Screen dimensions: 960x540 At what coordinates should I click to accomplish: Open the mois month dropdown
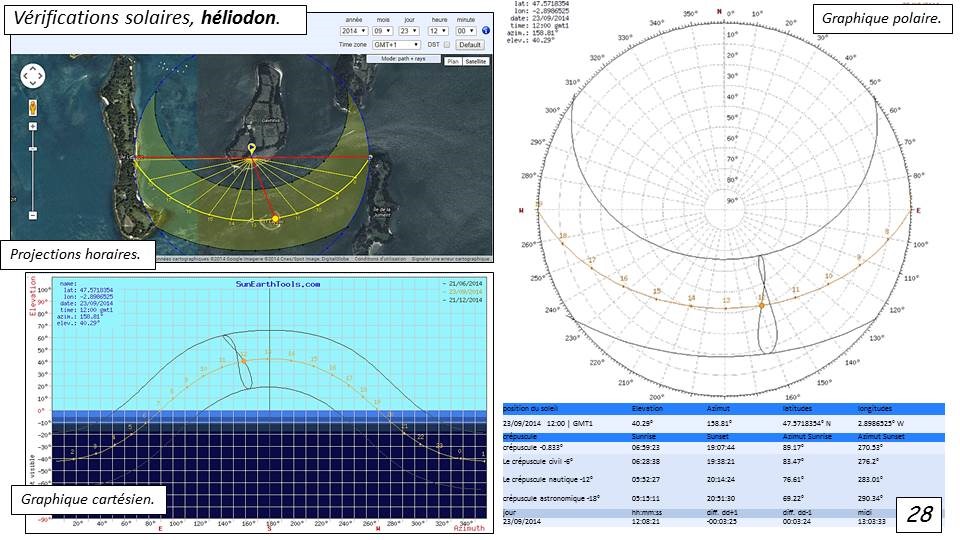382,31
